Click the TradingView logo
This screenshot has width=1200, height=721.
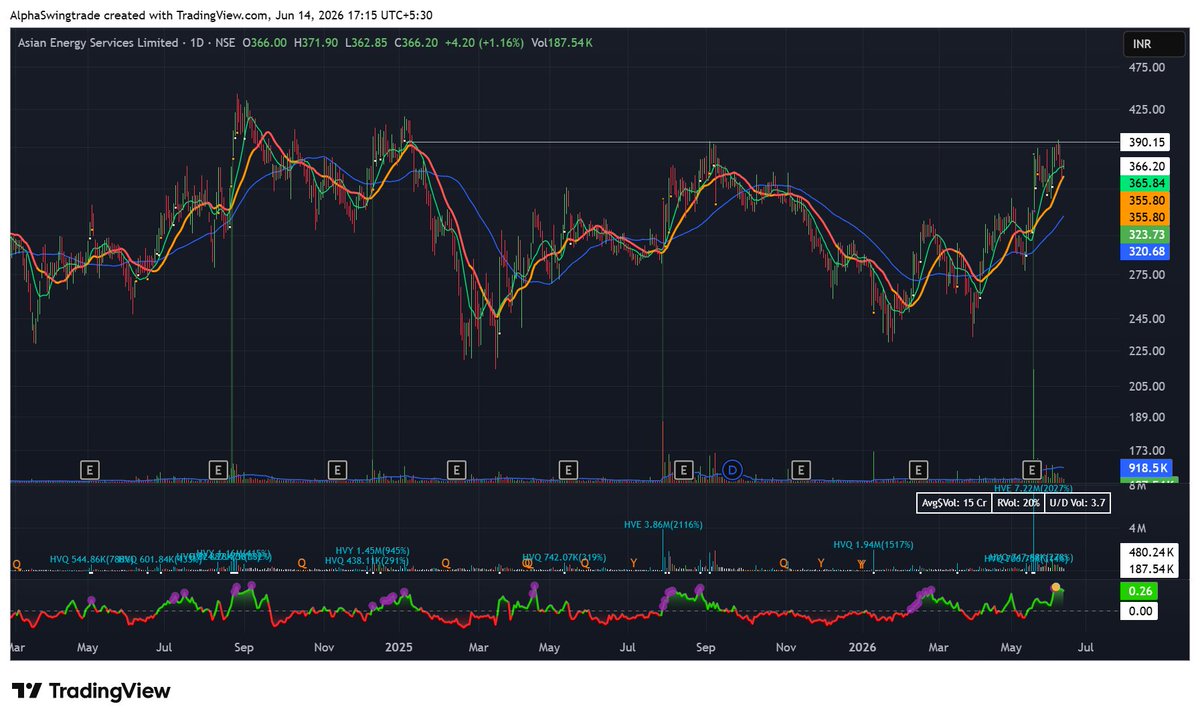click(92, 691)
